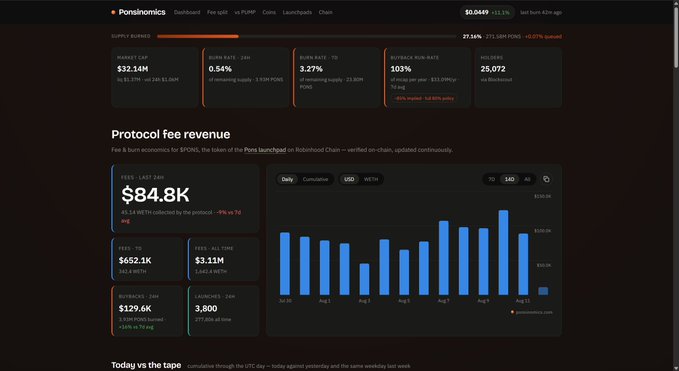Click the shortest full bar at Aug 3
The height and width of the screenshot is (371, 679).
click(x=365, y=280)
